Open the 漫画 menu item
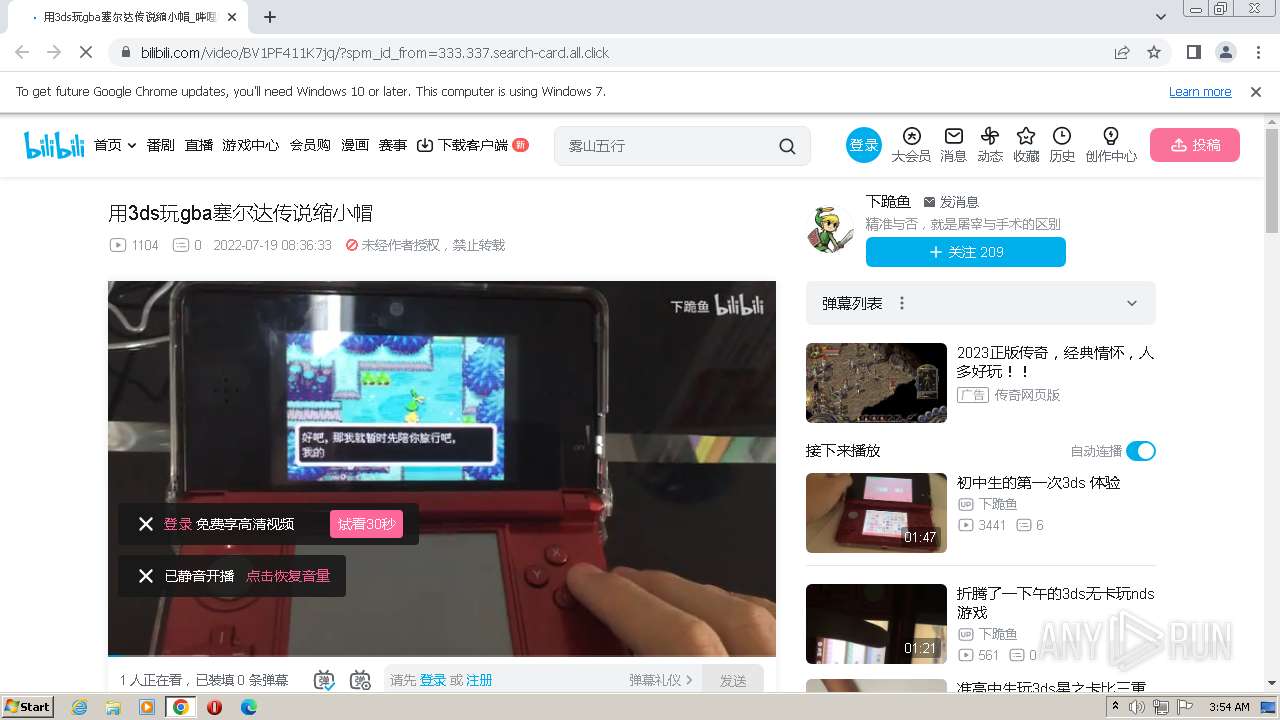This screenshot has height=720, width=1280. pos(355,145)
